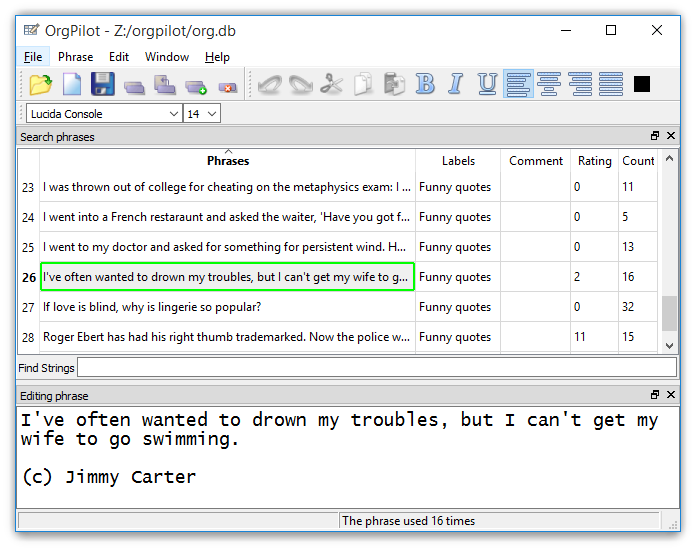Redo the last undone edit

300,84
